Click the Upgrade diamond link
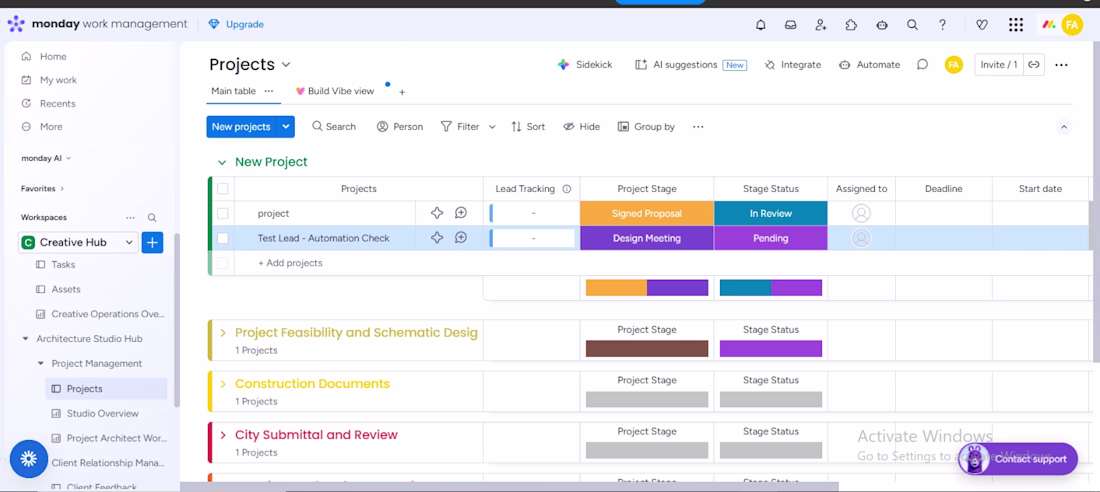Viewport: 1100px width, 492px height. 236,25
